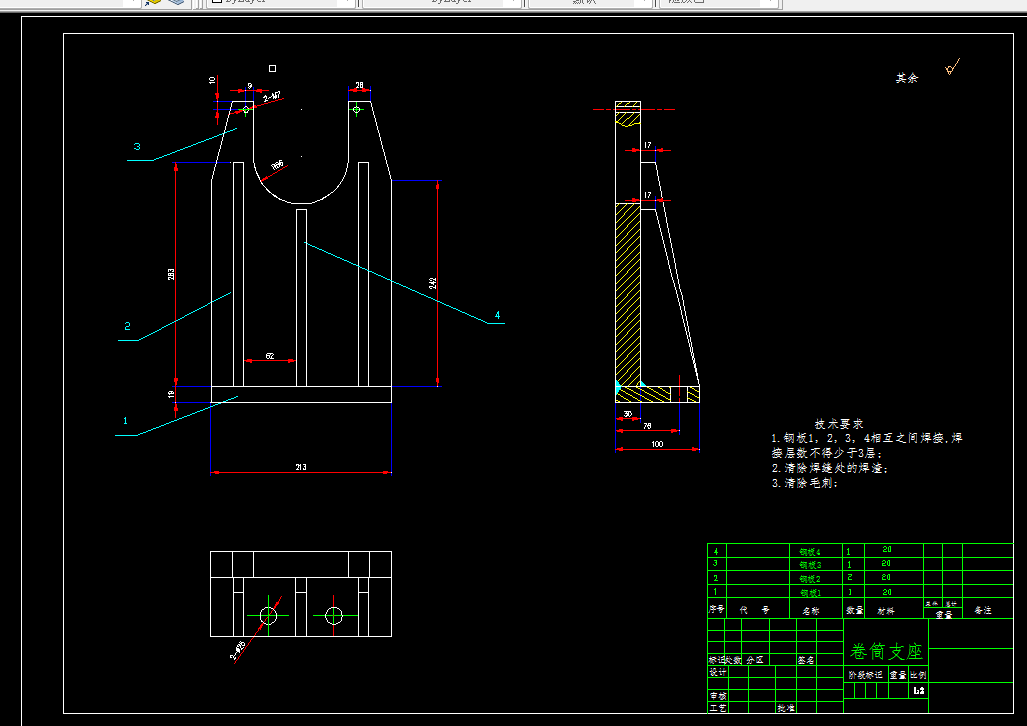Select the 其余 text near top right
The image size is (1027, 726).
coord(907,78)
